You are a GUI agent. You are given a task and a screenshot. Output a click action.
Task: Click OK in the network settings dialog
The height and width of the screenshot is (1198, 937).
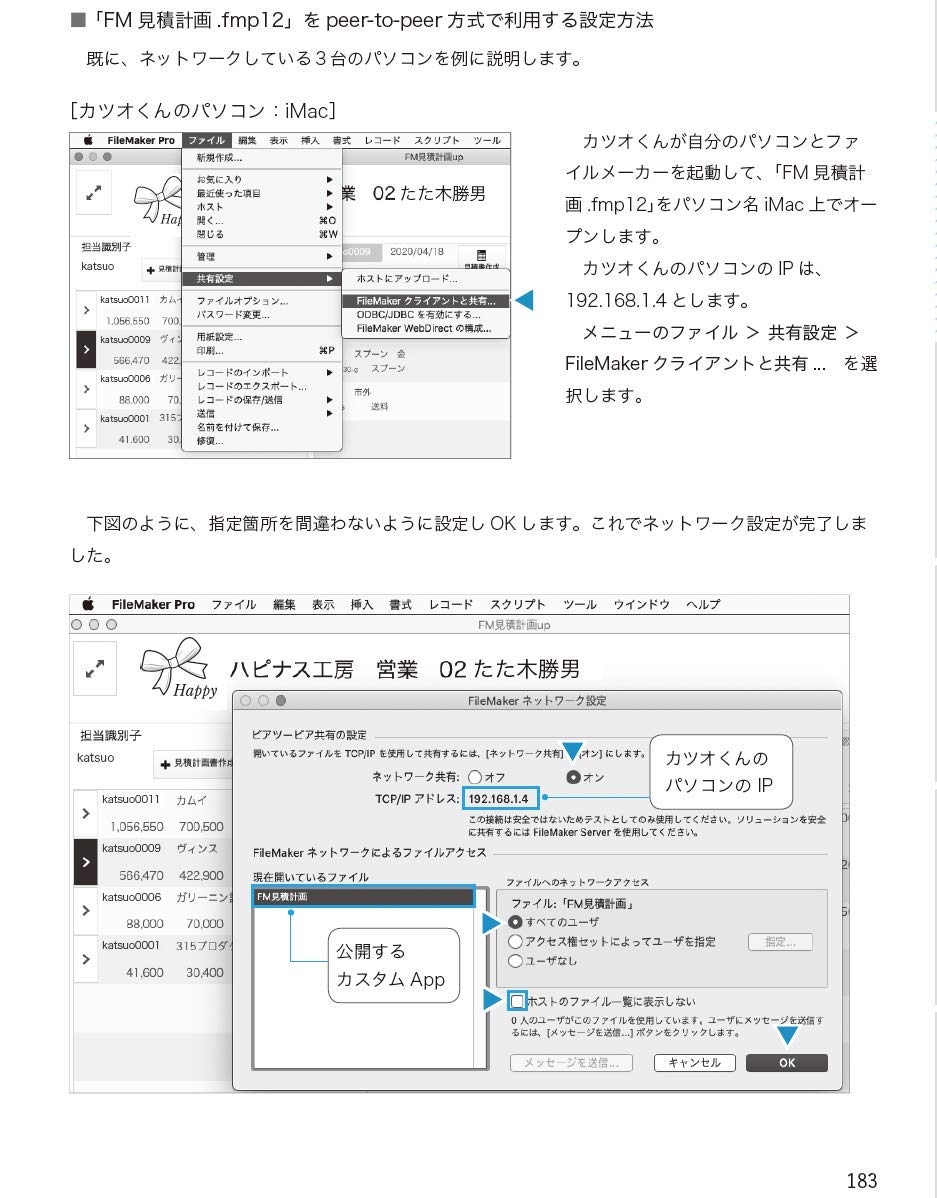tap(786, 1063)
